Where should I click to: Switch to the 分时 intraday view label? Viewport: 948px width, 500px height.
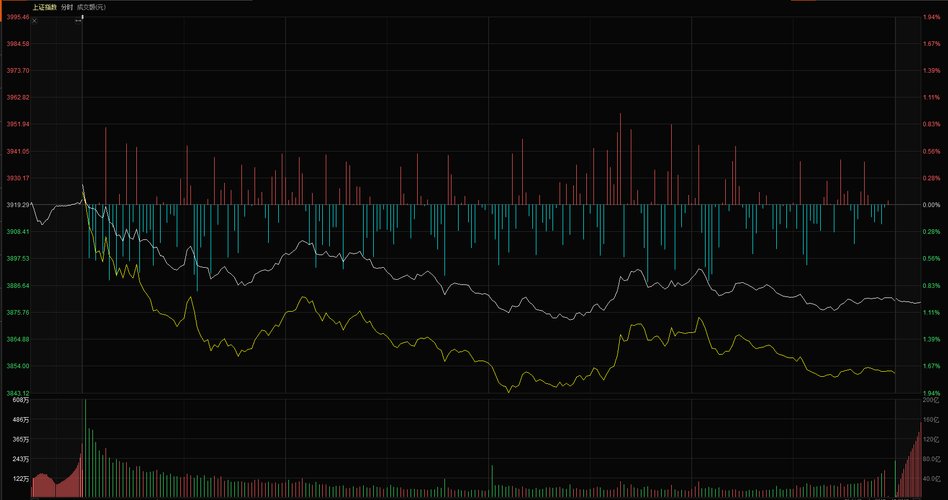pos(67,7)
